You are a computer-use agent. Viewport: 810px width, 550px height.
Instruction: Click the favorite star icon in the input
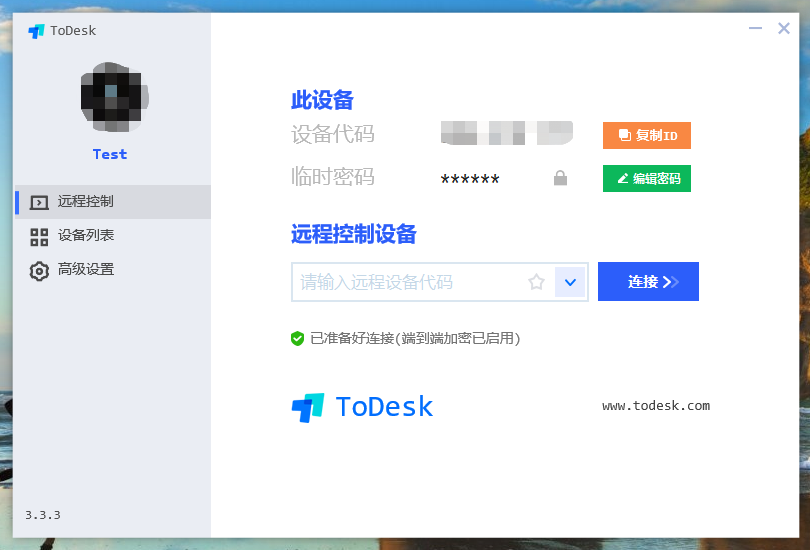click(x=536, y=282)
